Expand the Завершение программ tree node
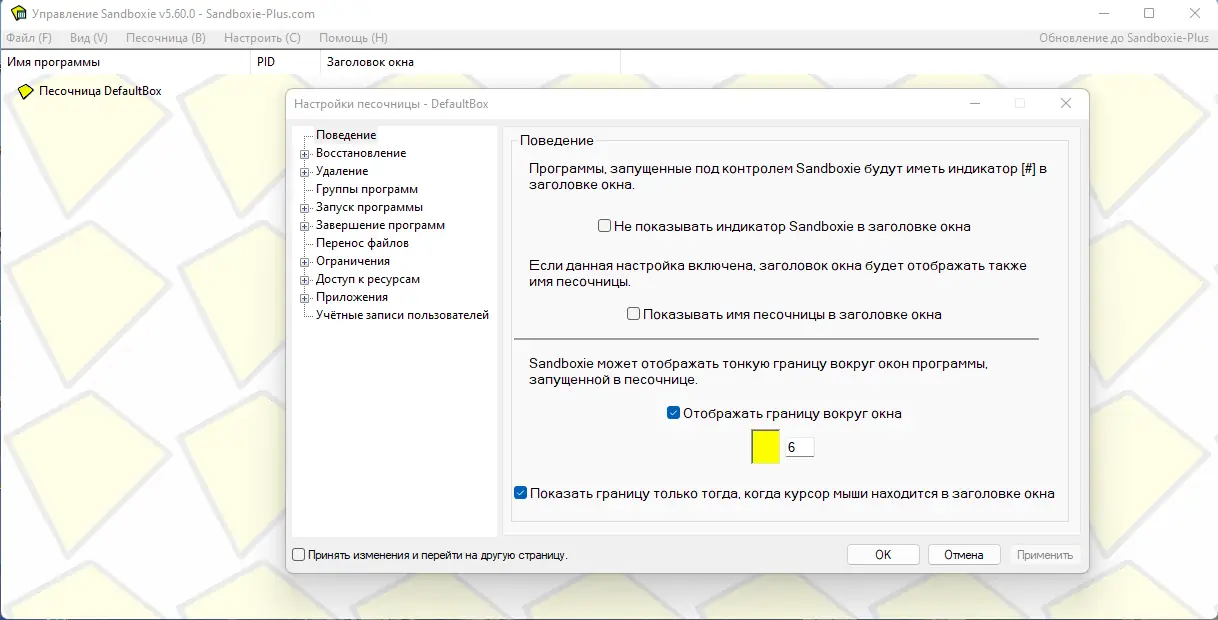The image size is (1218, 620). pos(304,226)
